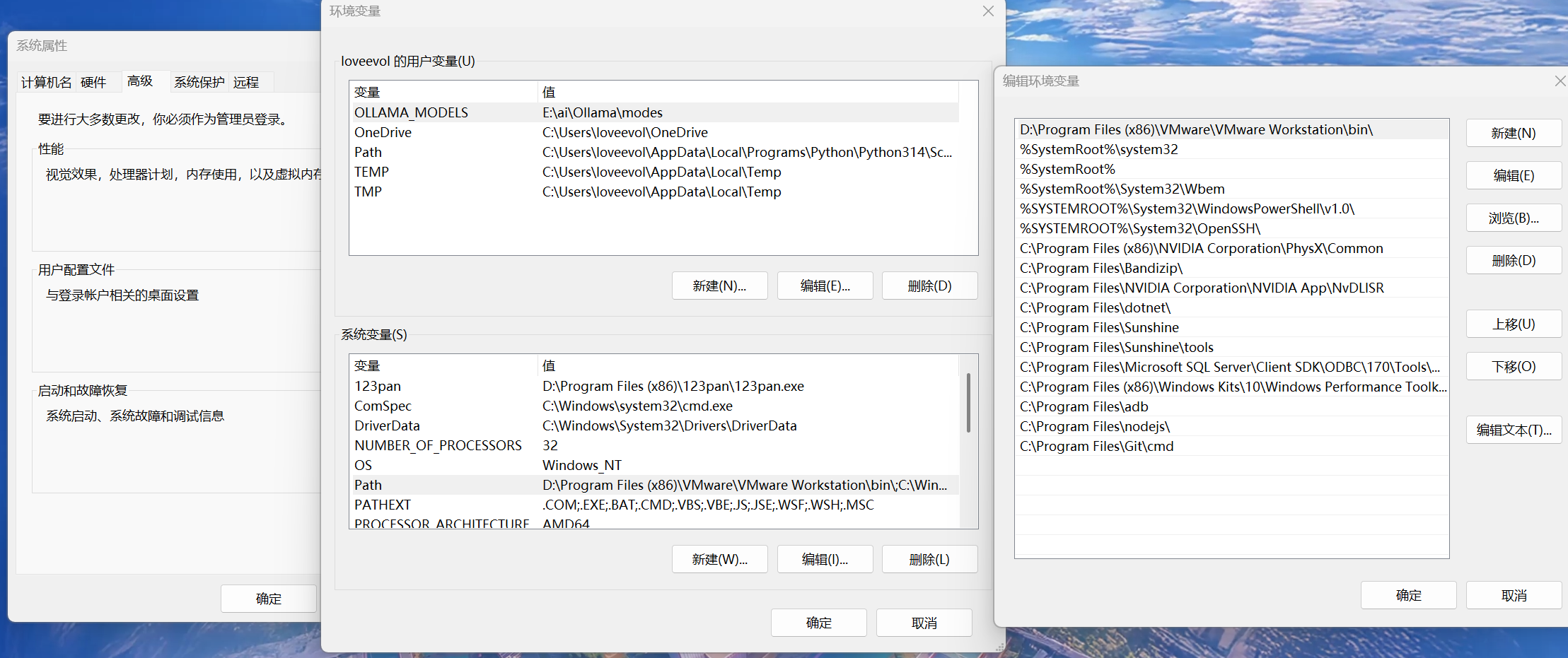This screenshot has width=1568, height=658.
Task: Click 下移(O) to move entry down
Action: tap(1514, 367)
